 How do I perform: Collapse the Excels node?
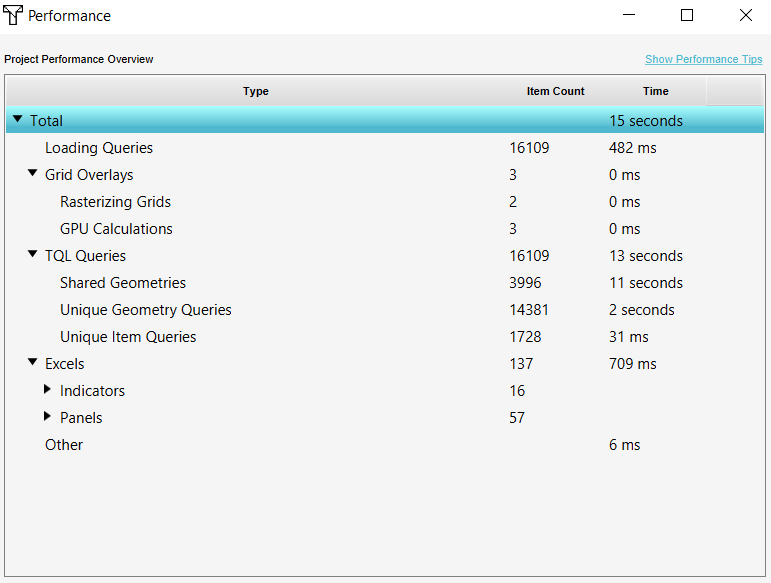pyautogui.click(x=33, y=363)
